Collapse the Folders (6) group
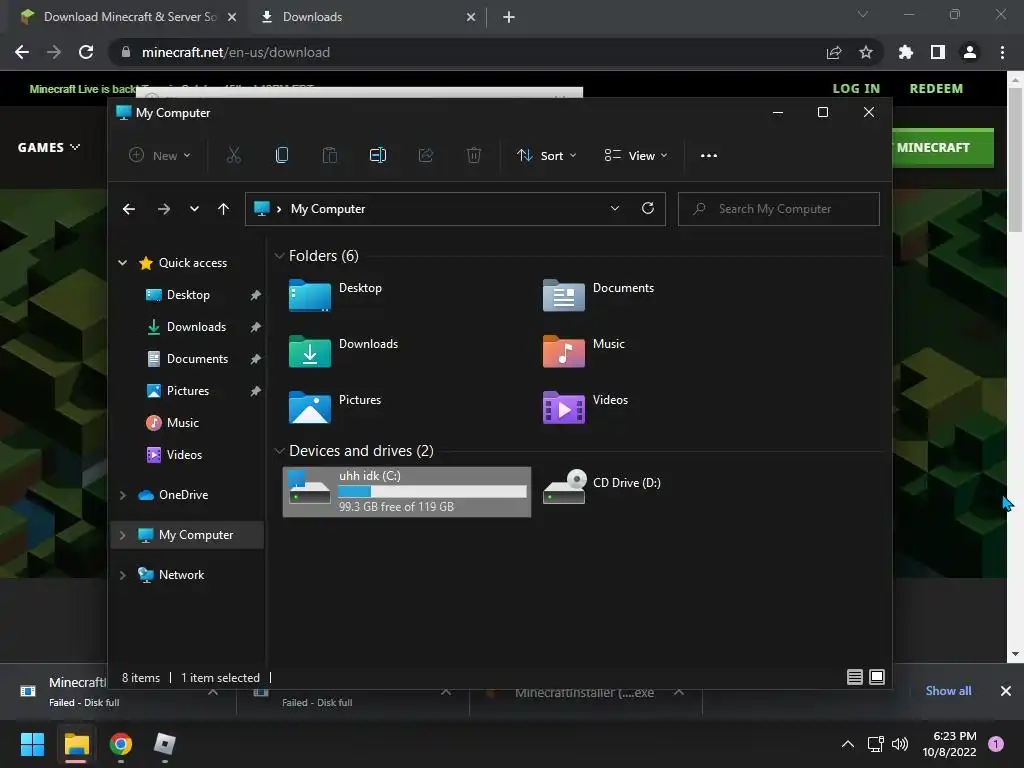Screen dimensions: 1024x768 coord(280,255)
